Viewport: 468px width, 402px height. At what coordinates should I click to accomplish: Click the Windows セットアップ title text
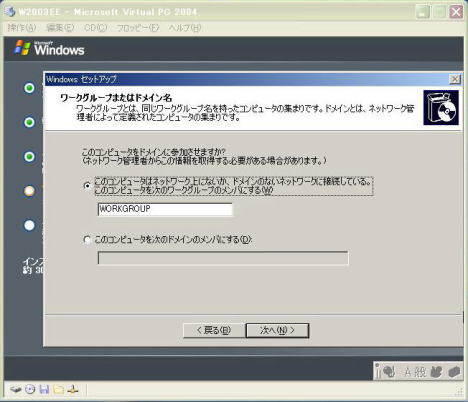pos(81,79)
